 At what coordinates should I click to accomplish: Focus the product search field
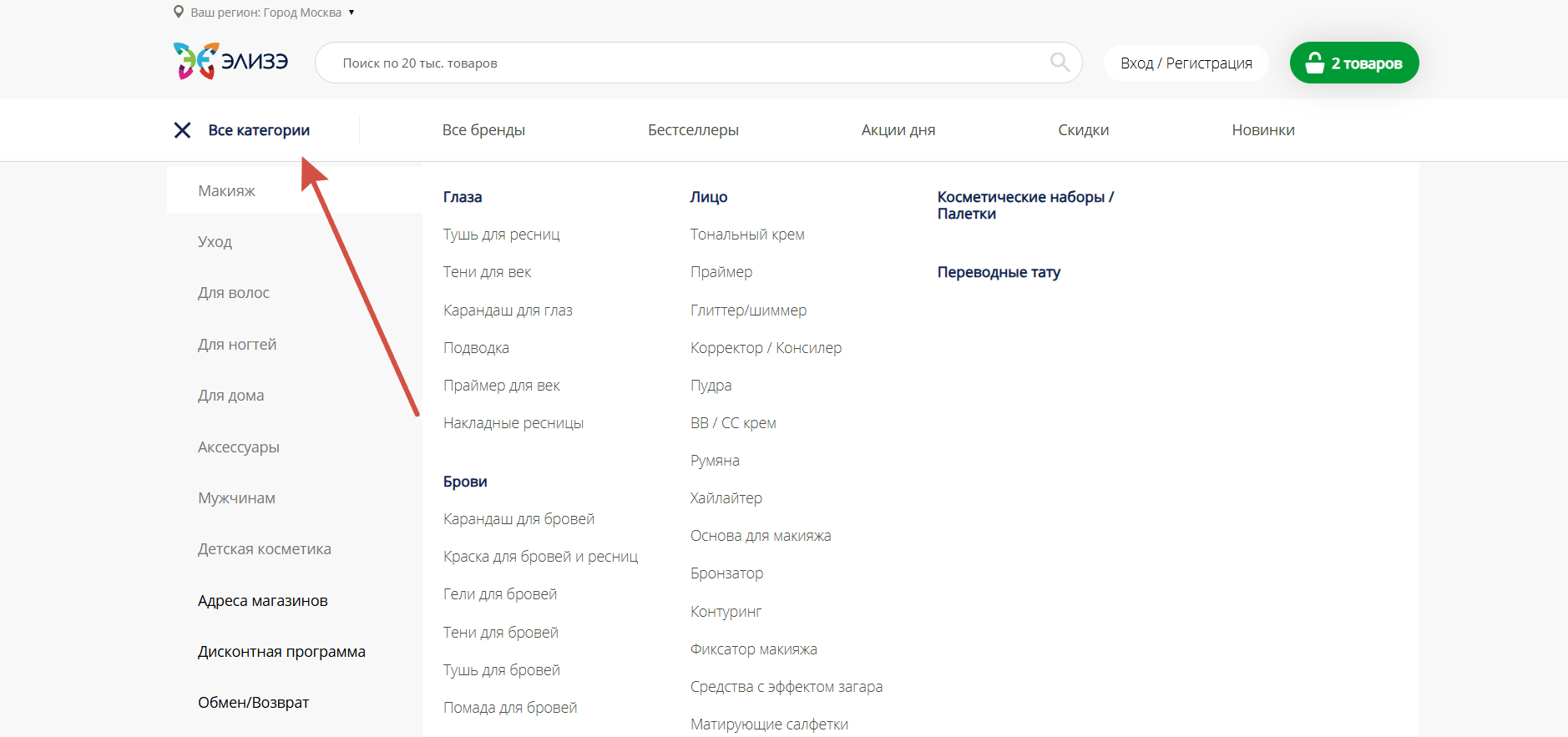[698, 63]
